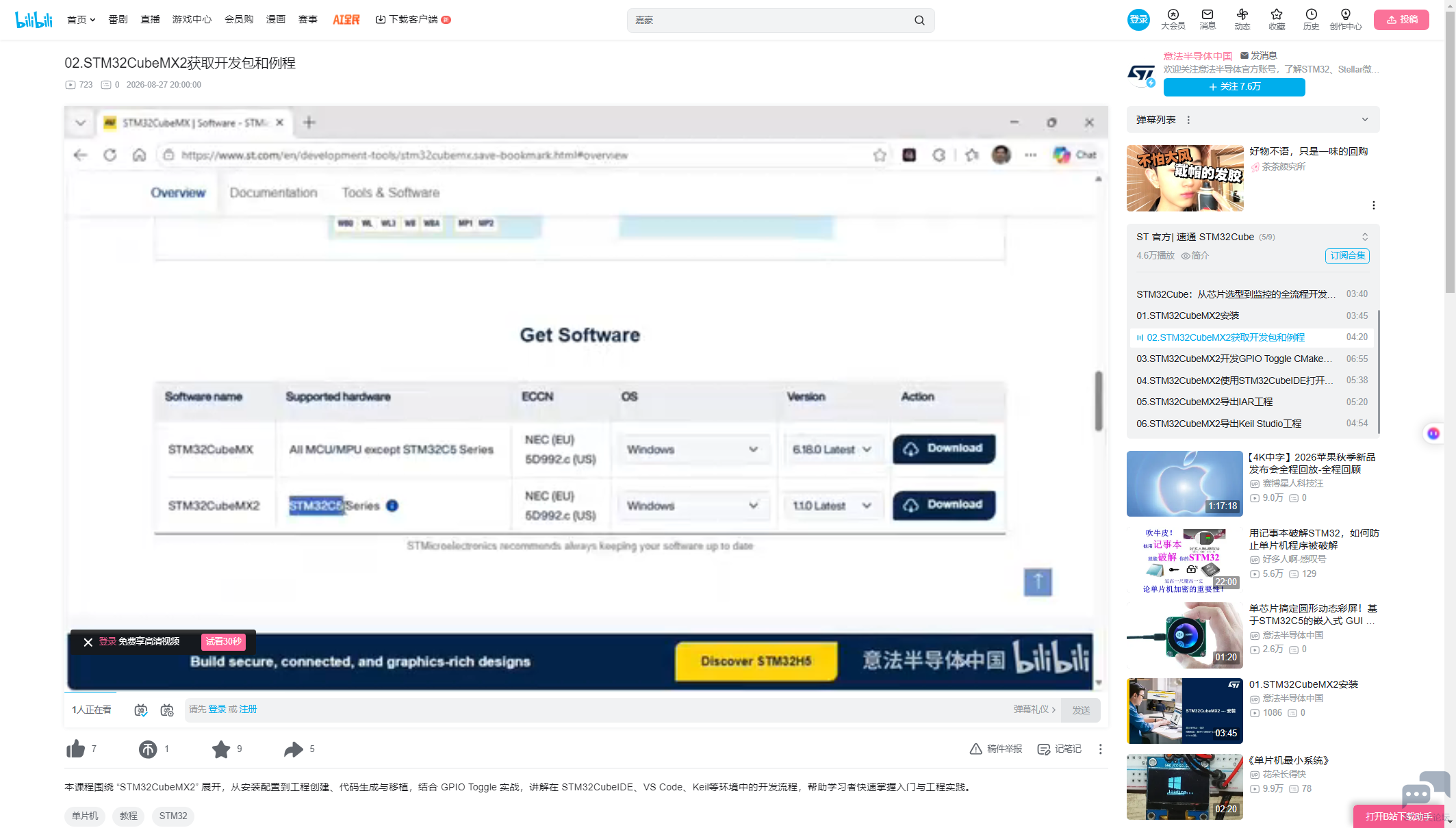Click the 意法半导体中国 uploader name
The image size is (1456, 828).
[1198, 56]
